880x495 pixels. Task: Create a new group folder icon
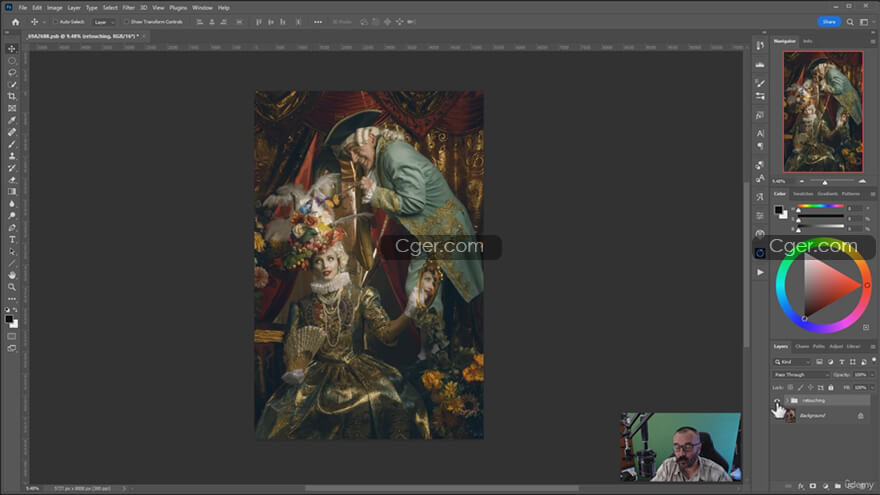(837, 486)
